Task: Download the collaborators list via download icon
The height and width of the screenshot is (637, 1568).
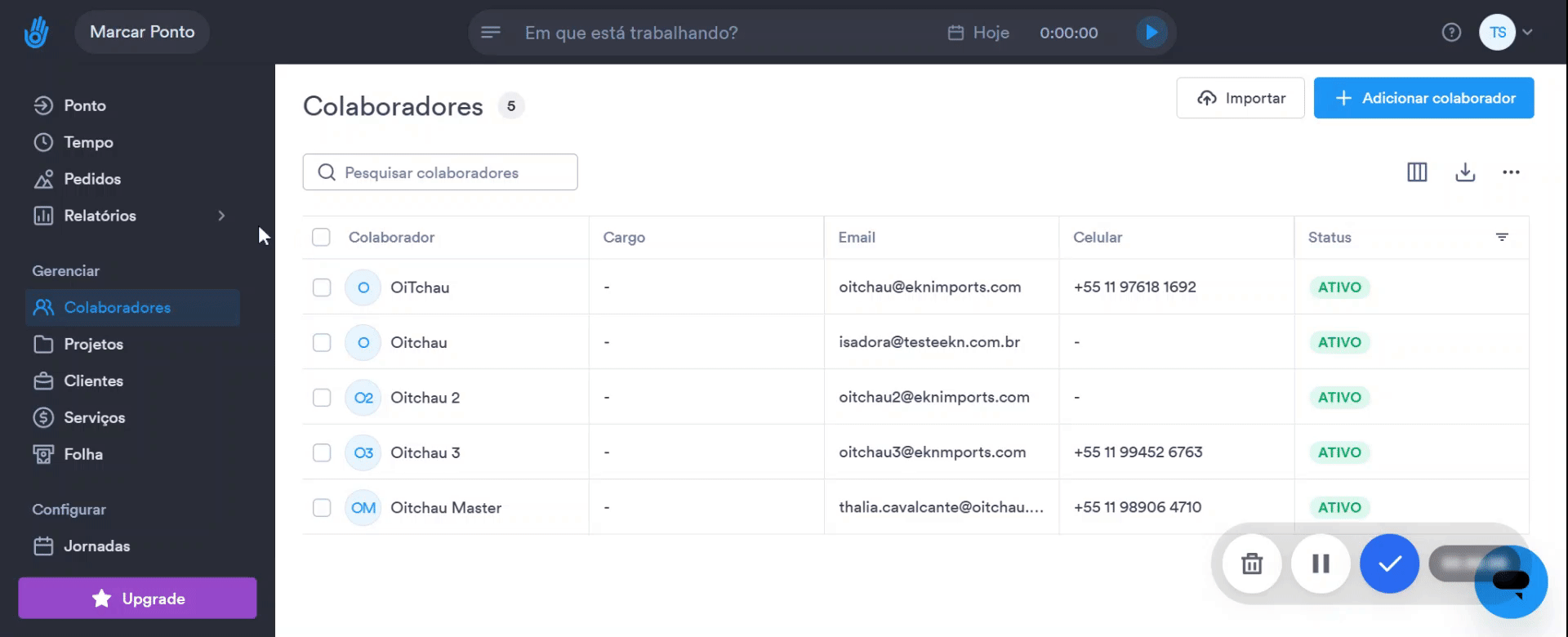Action: (1465, 172)
